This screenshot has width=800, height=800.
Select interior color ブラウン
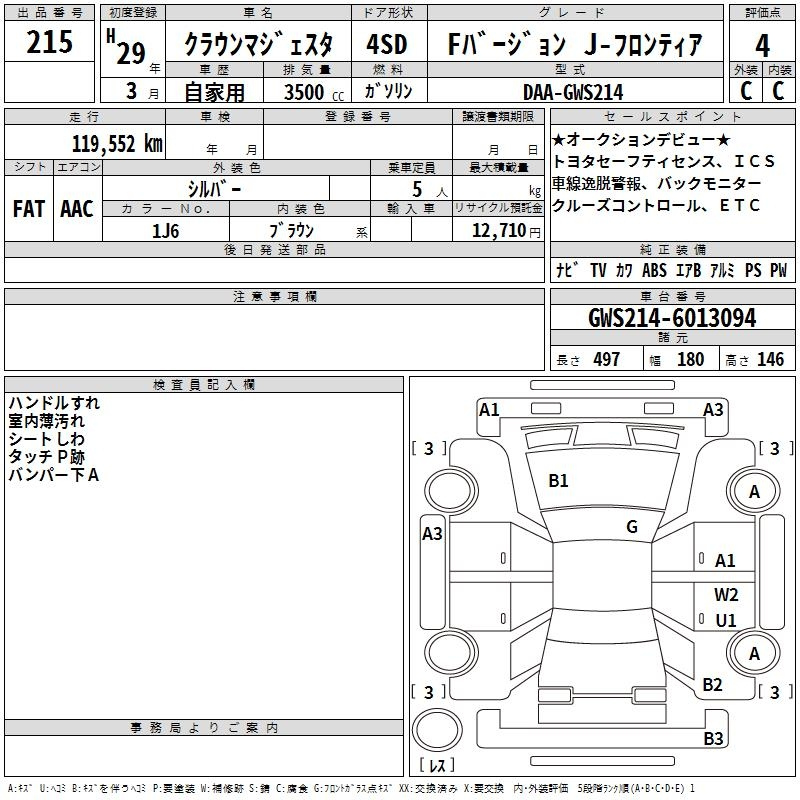(291, 230)
